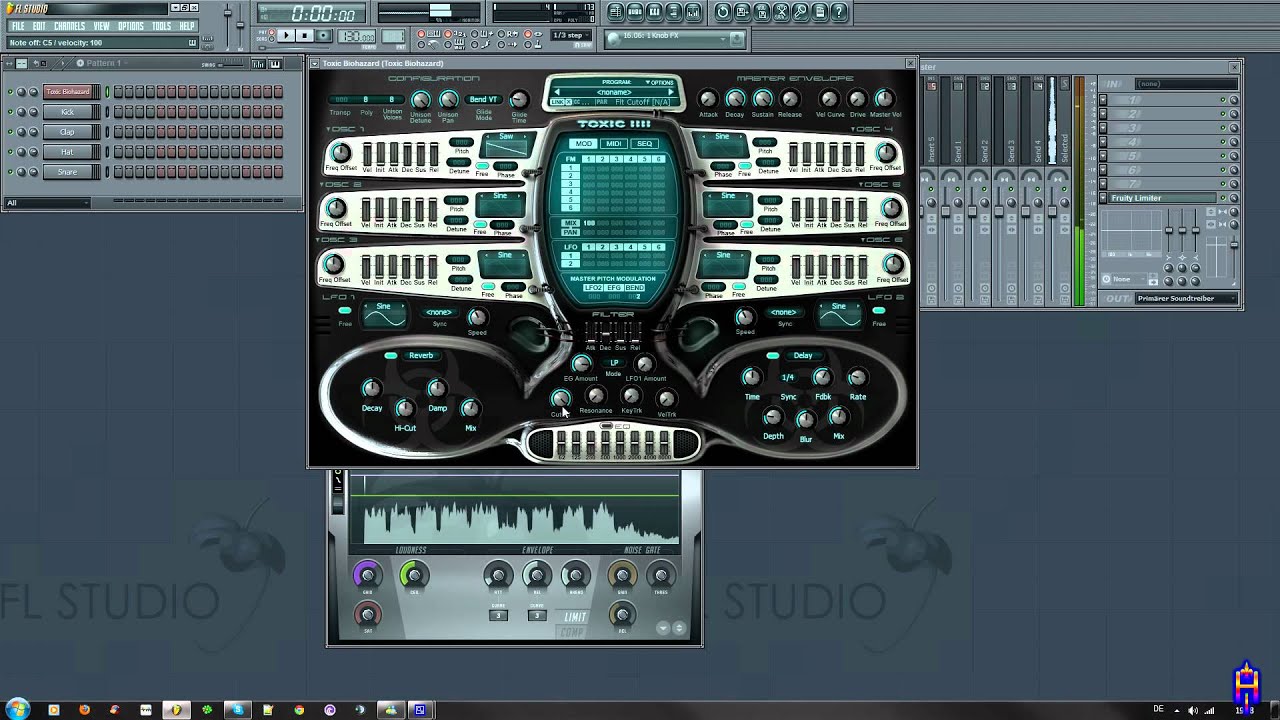Open the playlist view icon
This screenshot has height=720, width=1280.
click(615, 12)
